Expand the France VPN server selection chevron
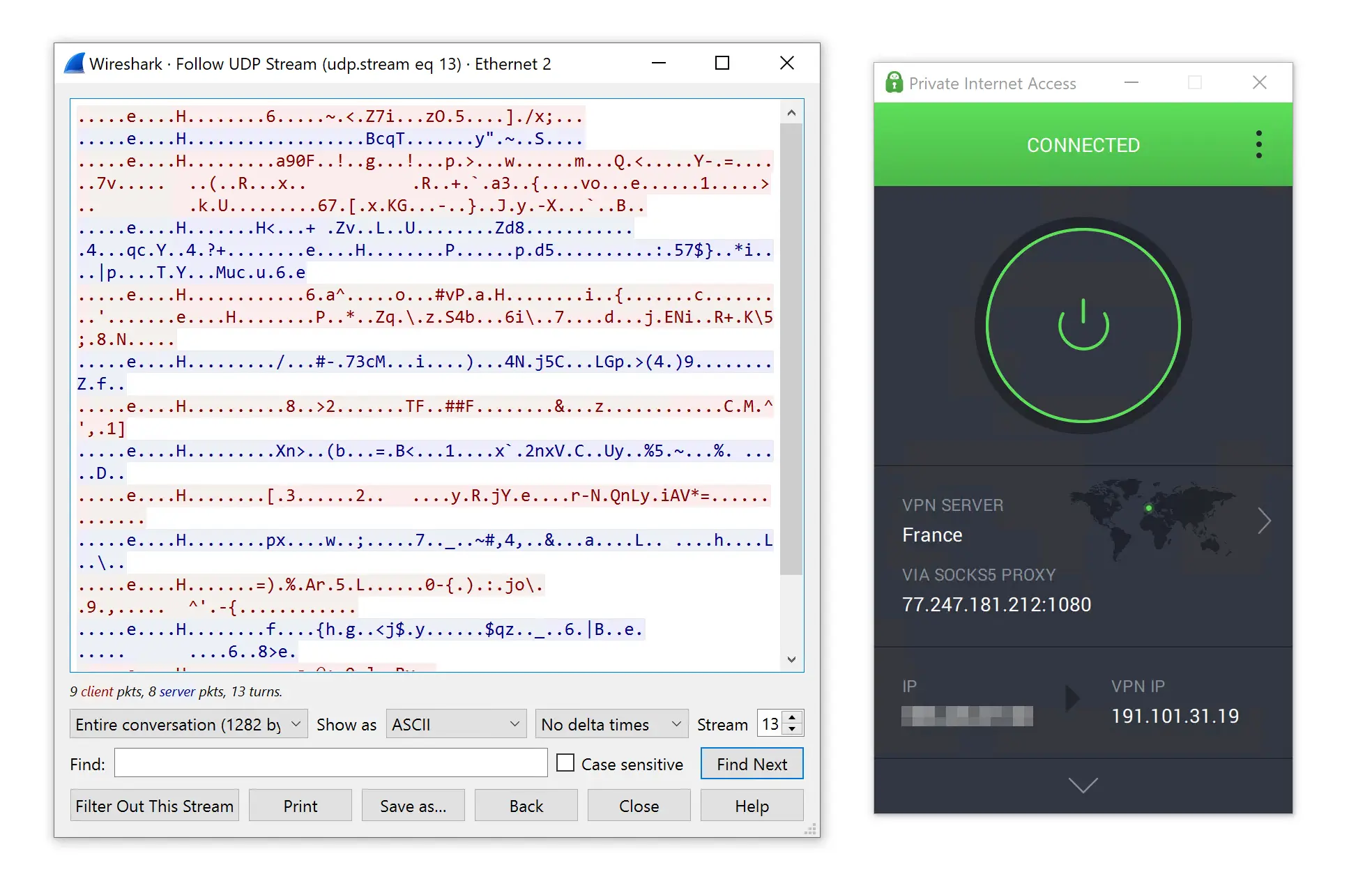The height and width of the screenshot is (881, 1372). point(1265,521)
